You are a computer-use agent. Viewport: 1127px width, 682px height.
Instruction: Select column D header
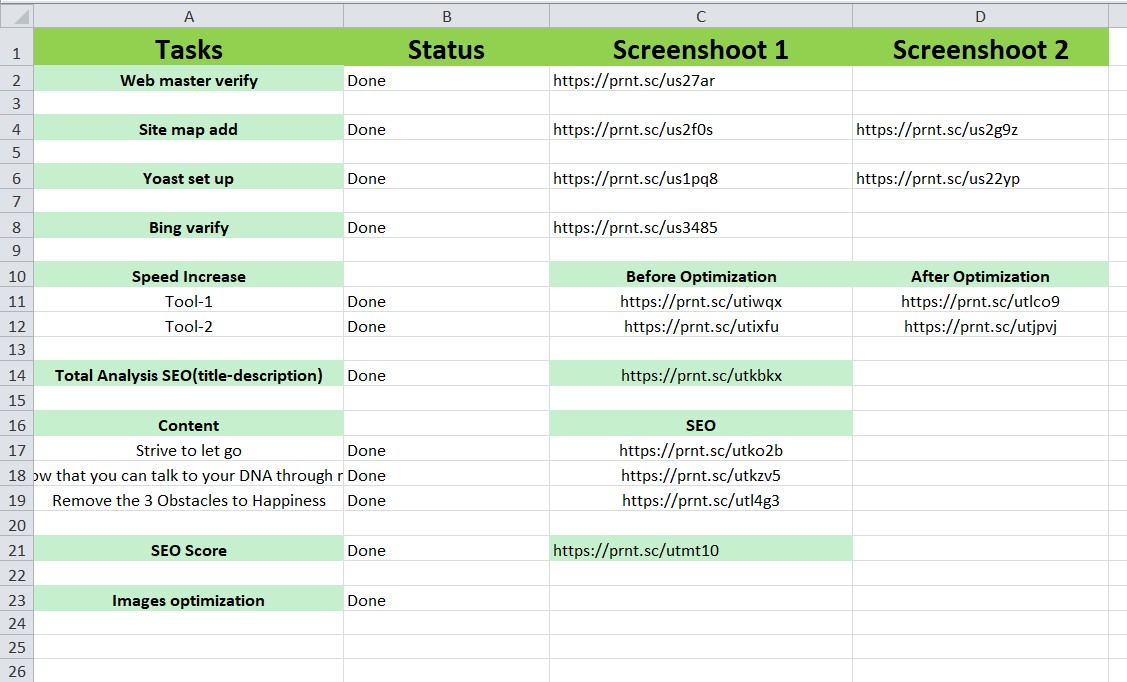[980, 15]
